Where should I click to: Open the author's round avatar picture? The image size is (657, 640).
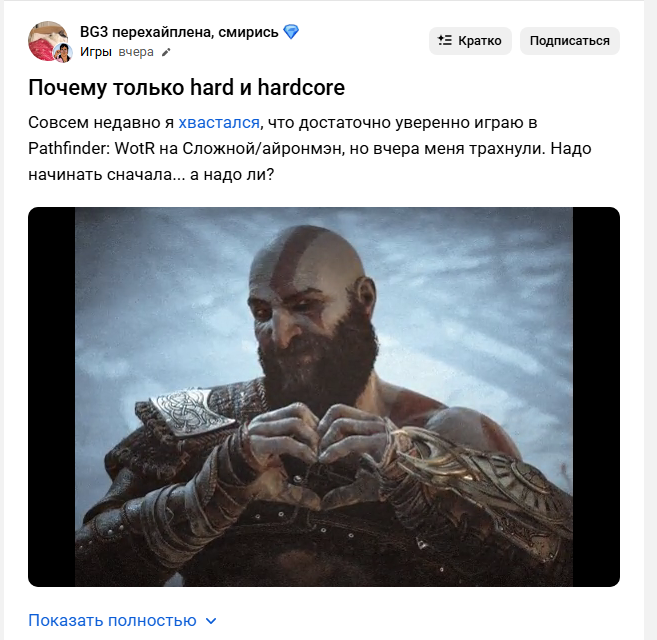(48, 41)
